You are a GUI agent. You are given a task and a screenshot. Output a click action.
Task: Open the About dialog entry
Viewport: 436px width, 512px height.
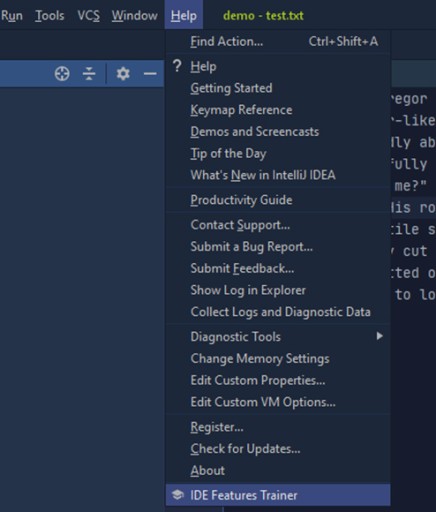pos(278,470)
